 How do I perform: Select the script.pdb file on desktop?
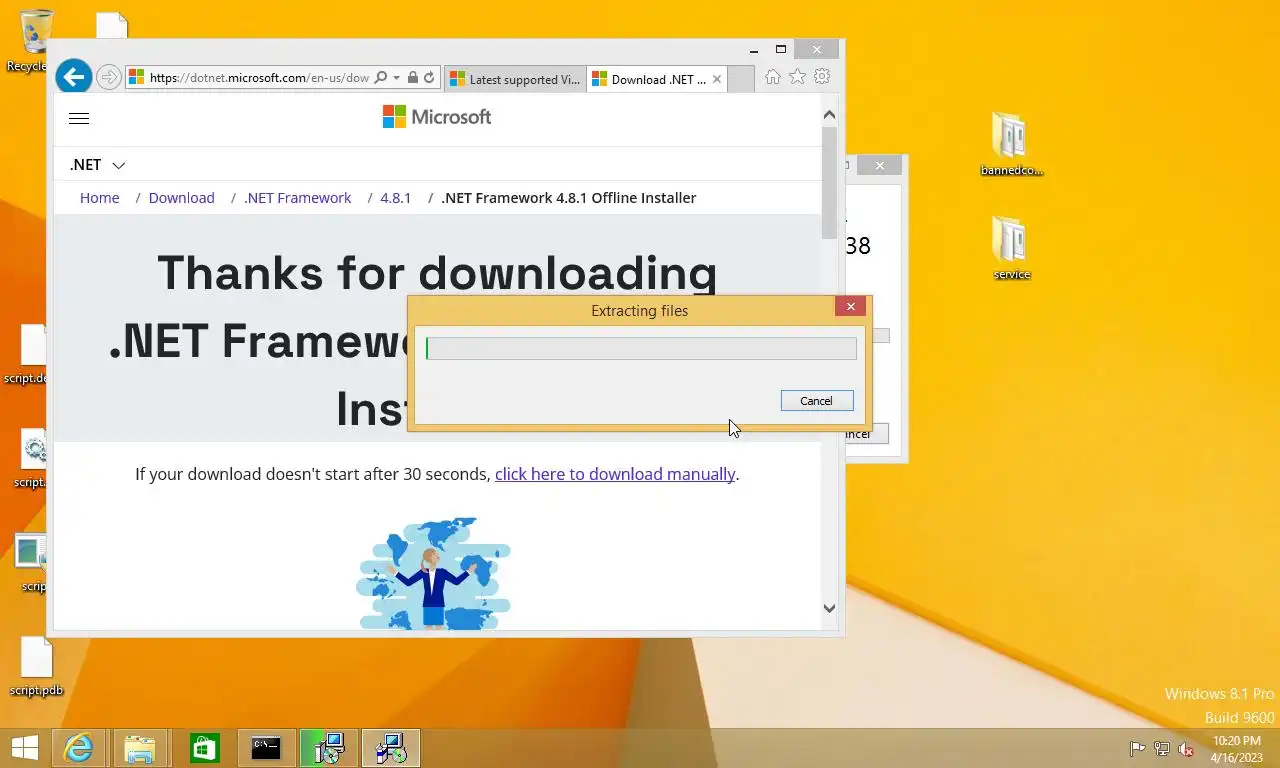click(36, 667)
